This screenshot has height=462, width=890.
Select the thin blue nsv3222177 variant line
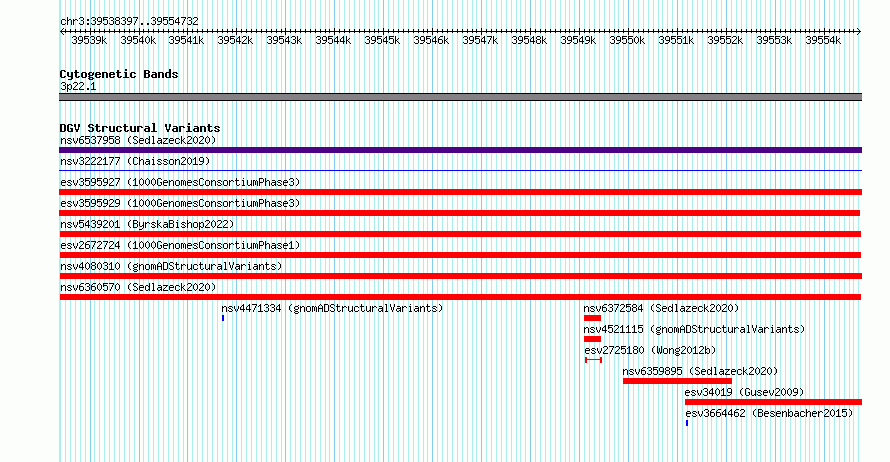pos(460,170)
